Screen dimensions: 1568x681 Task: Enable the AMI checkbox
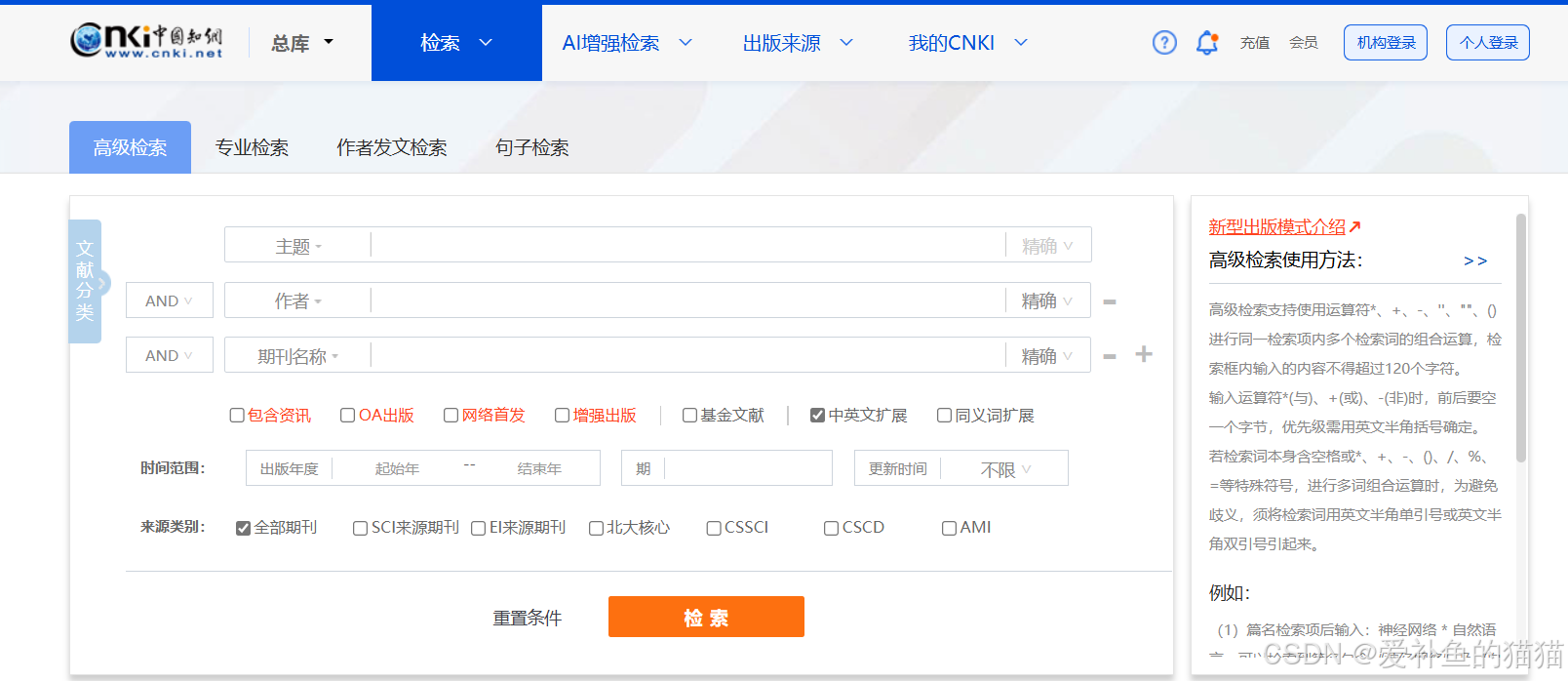click(949, 528)
